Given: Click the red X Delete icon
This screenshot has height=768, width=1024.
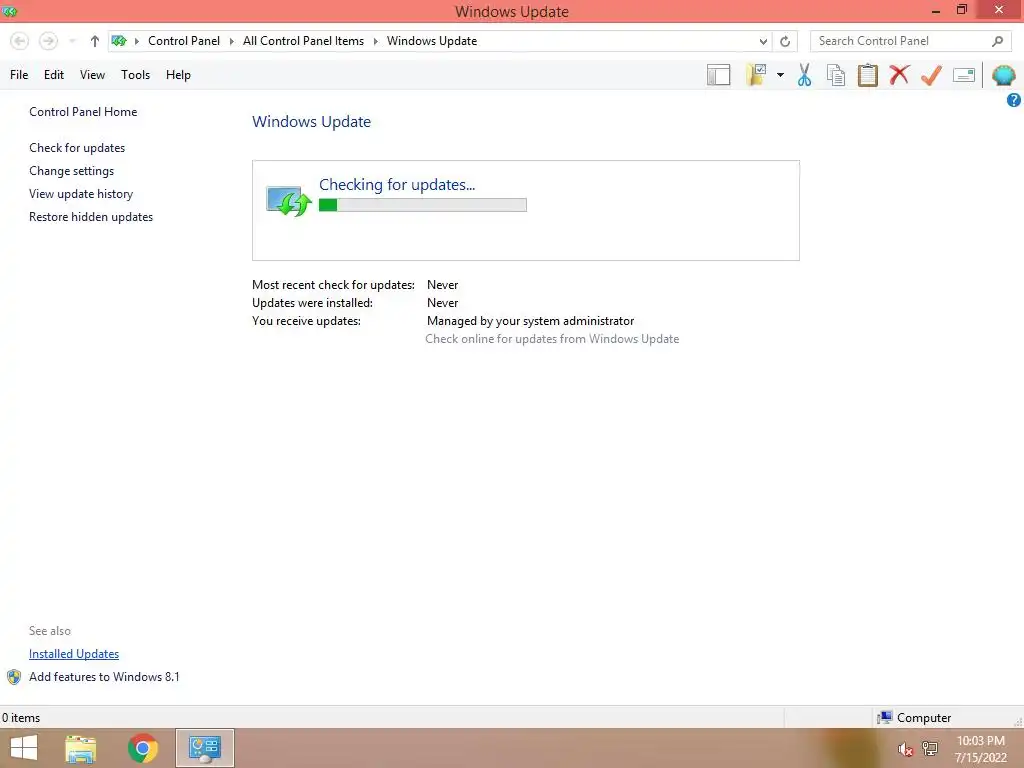Looking at the screenshot, I should pyautogui.click(x=899, y=75).
